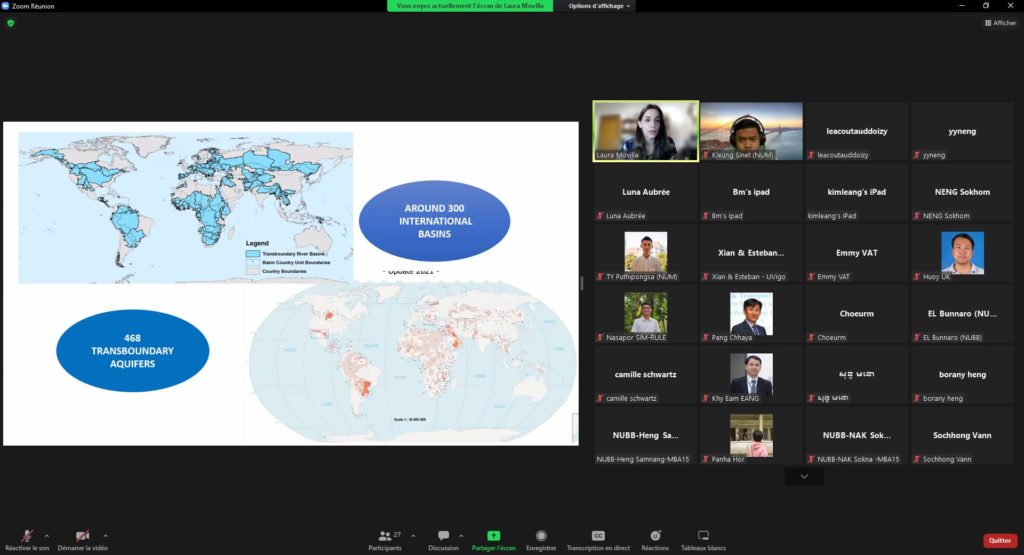Open the Réactions emoji menu
1024x555 pixels.
[655, 537]
